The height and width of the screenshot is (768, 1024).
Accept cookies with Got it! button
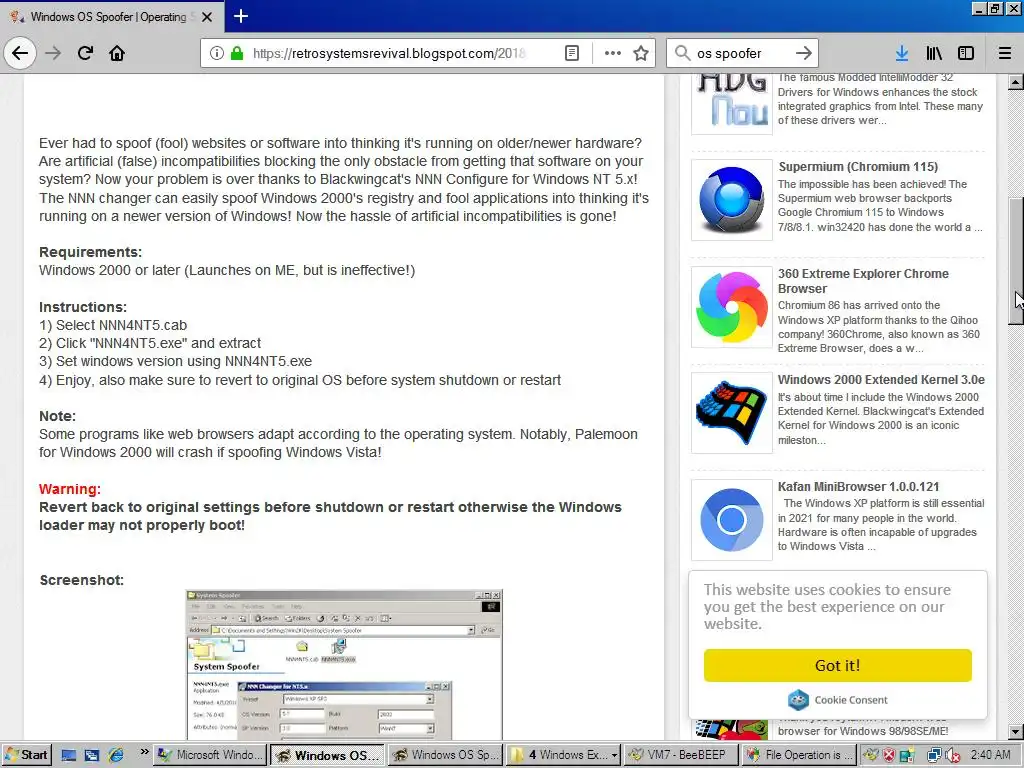pos(837,665)
